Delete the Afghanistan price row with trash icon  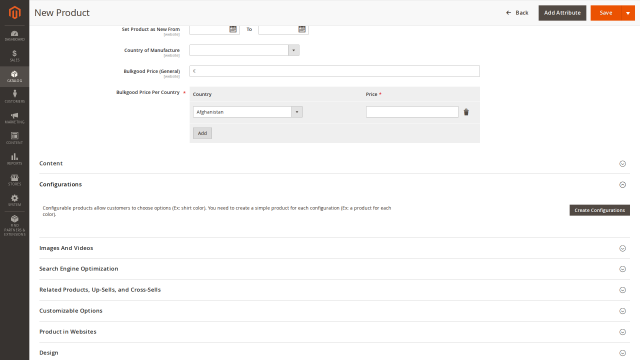[466, 112]
